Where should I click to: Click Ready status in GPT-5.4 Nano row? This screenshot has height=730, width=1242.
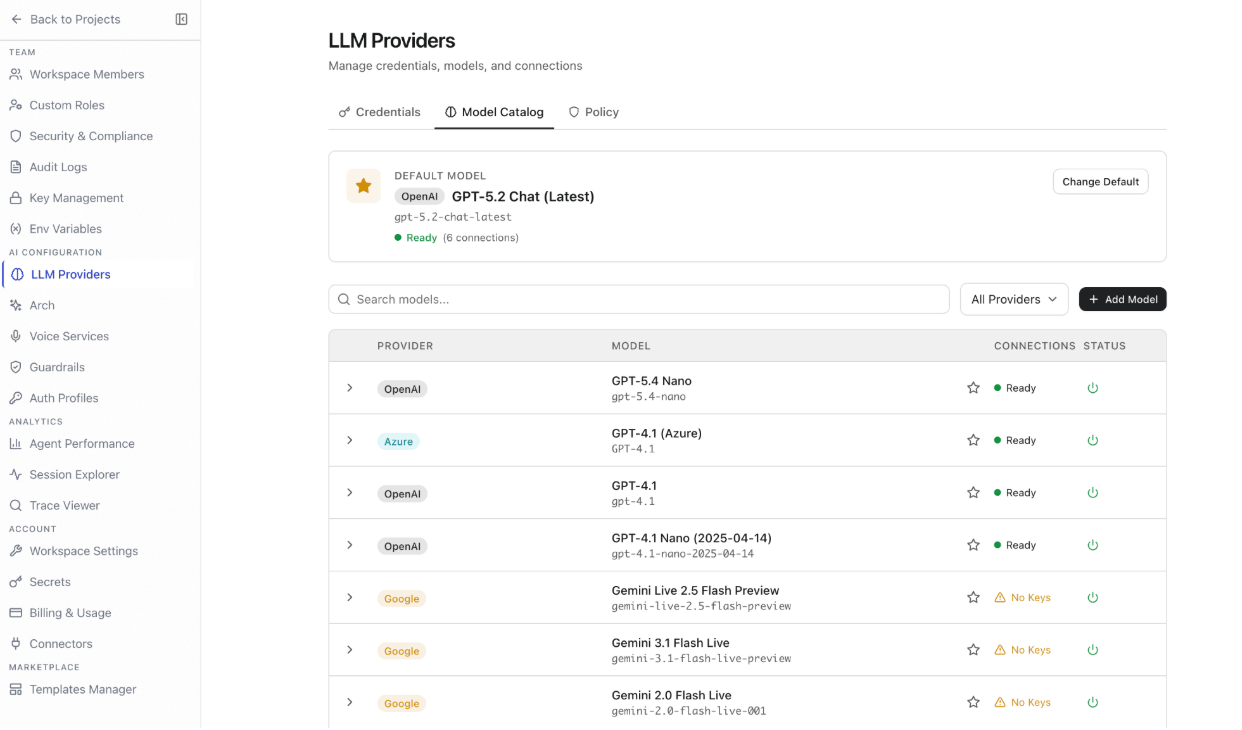(1015, 388)
